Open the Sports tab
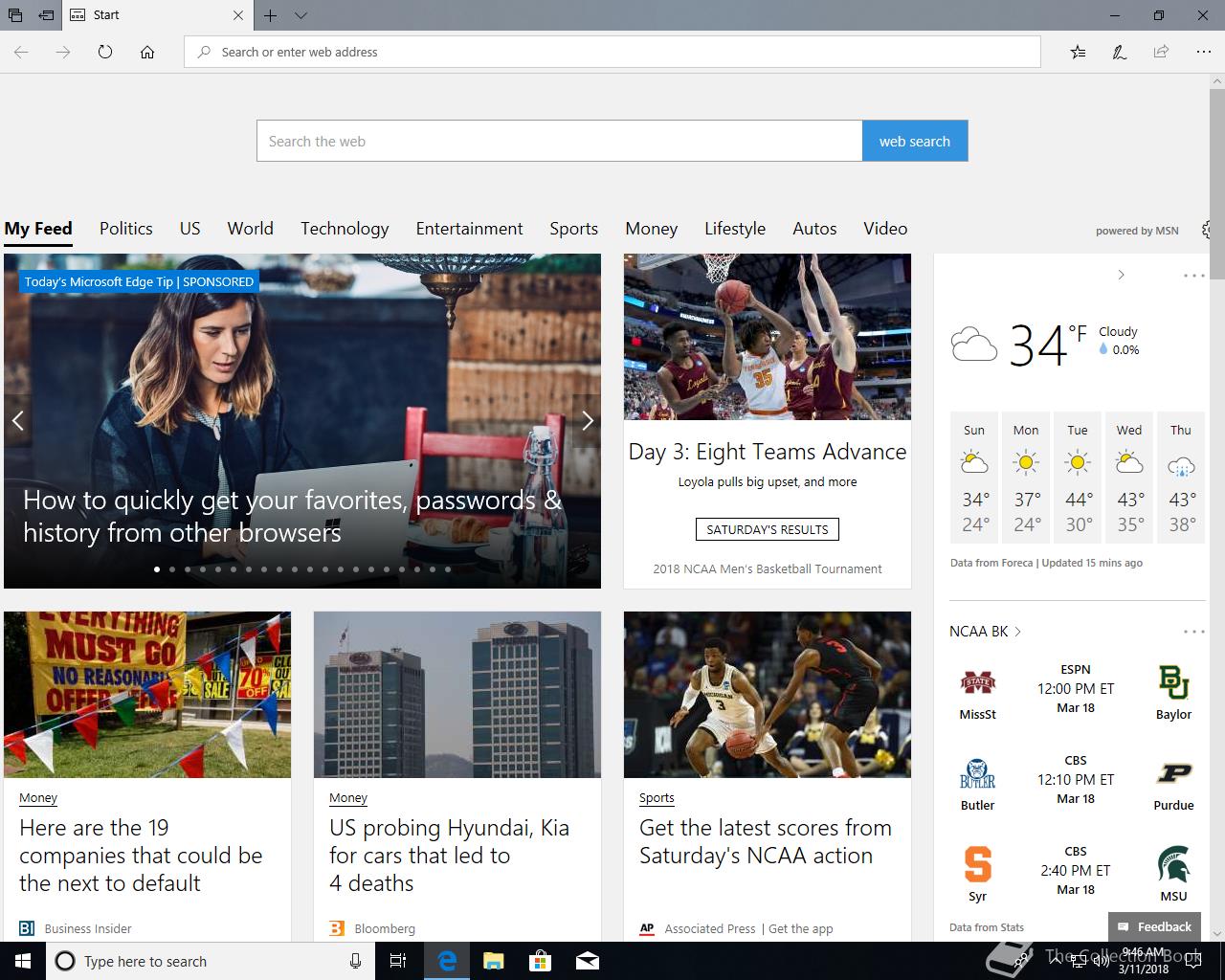This screenshot has height=980, width=1225. (574, 229)
